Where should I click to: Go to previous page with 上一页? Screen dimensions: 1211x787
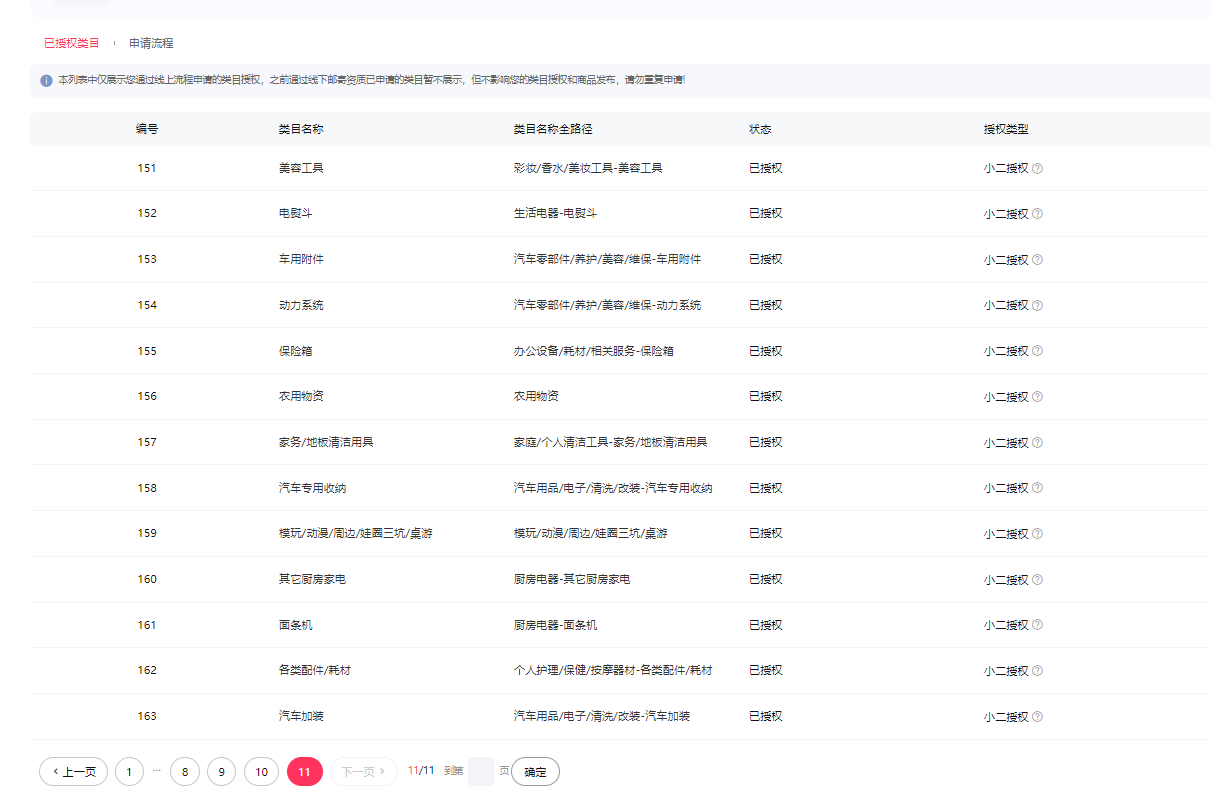[73, 771]
